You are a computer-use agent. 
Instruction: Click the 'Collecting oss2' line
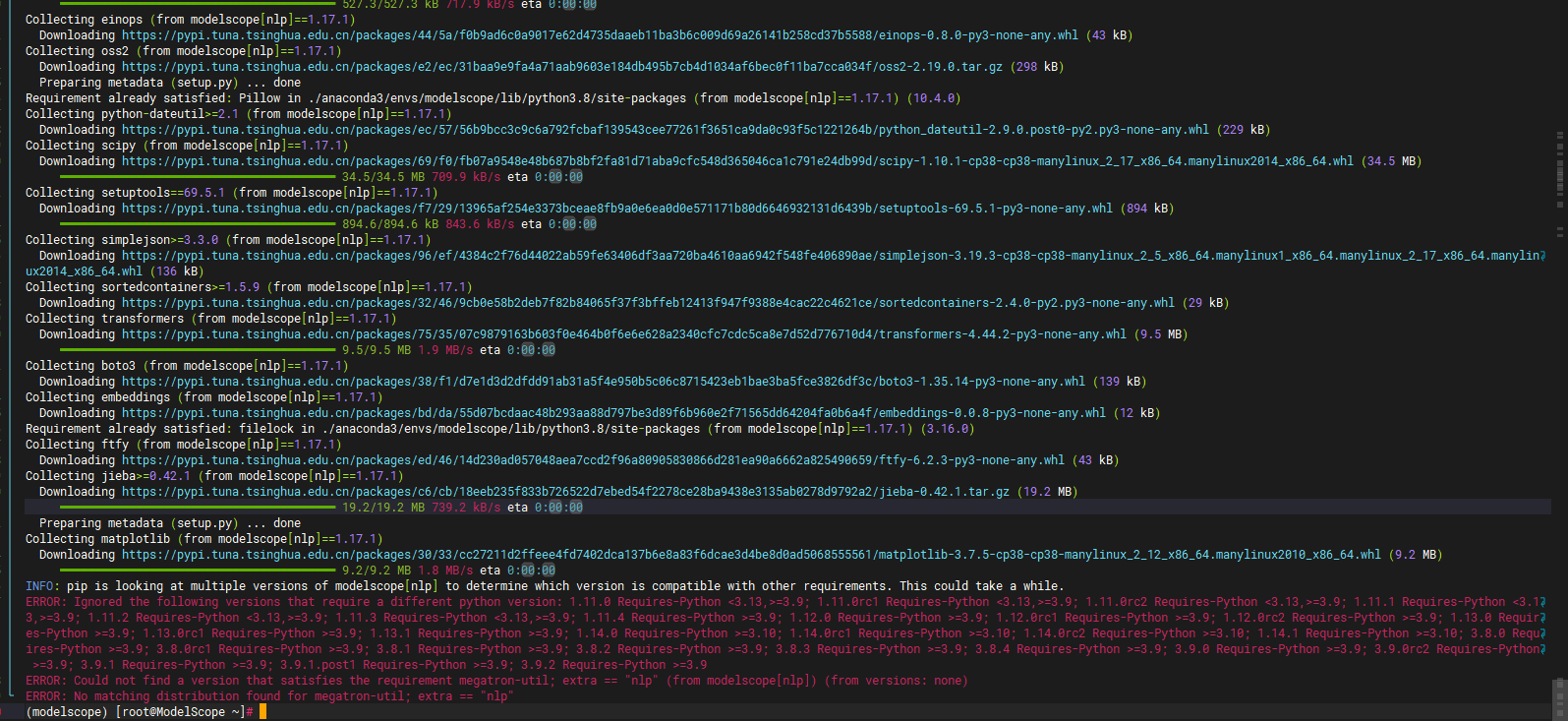point(184,51)
